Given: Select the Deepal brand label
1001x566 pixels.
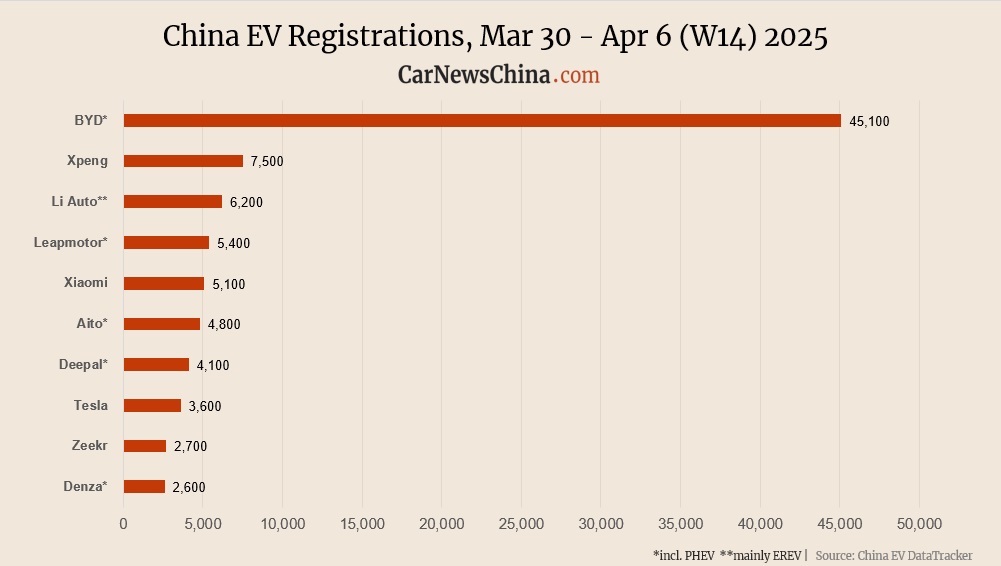Looking at the screenshot, I should point(83,364).
